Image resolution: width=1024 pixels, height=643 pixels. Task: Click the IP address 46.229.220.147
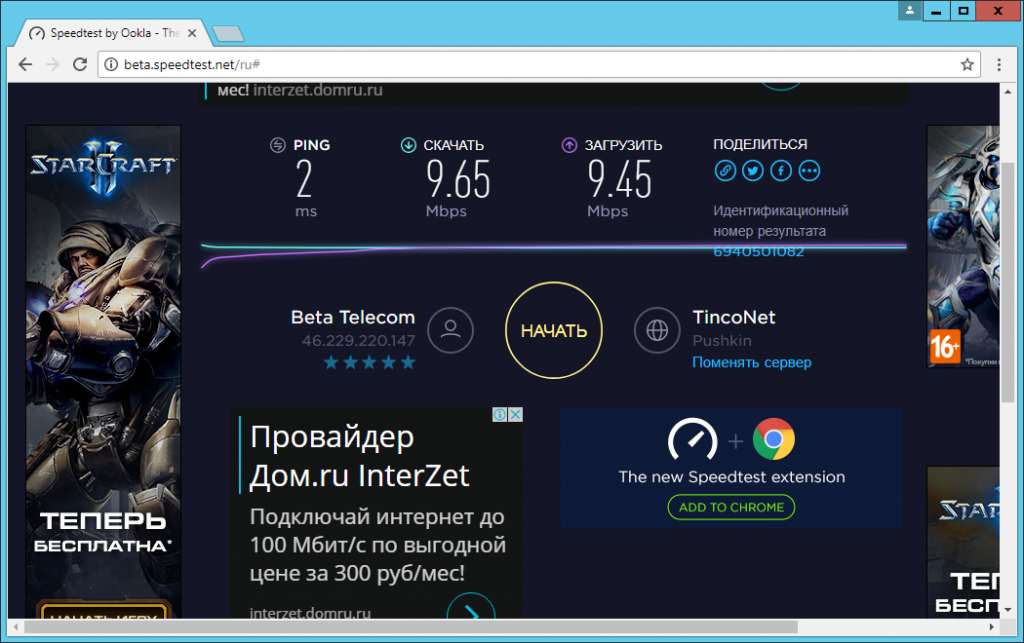click(x=358, y=341)
